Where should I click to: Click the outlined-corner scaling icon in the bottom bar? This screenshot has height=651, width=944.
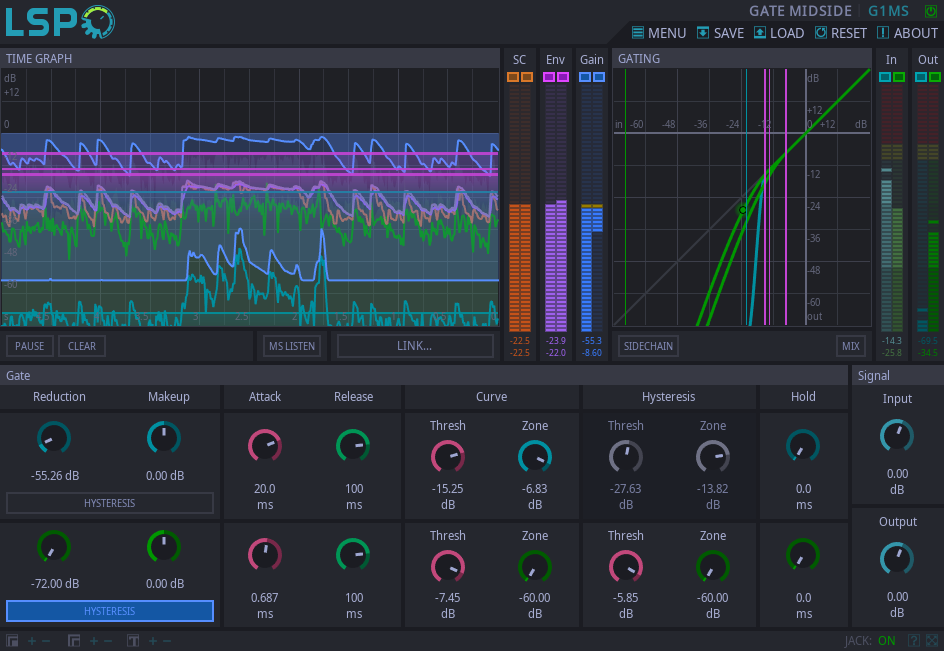tap(74, 641)
